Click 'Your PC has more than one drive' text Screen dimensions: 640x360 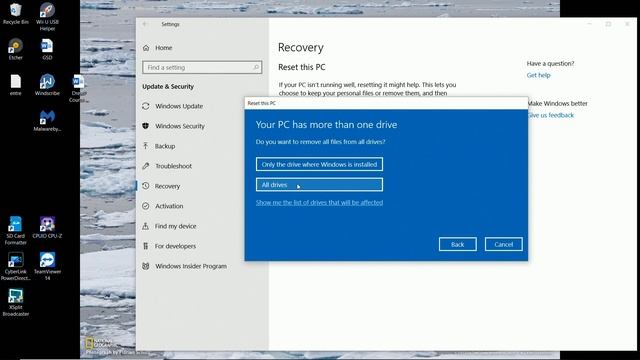pyautogui.click(x=326, y=124)
